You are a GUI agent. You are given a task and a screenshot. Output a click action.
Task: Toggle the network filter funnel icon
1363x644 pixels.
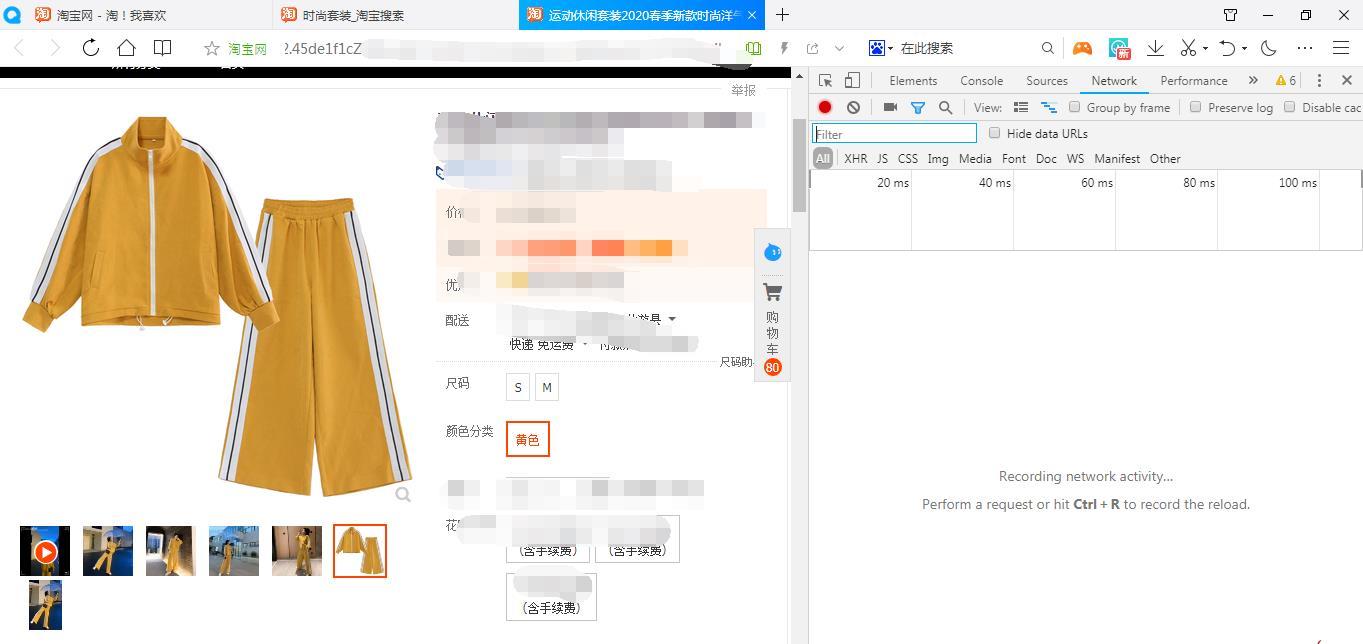pos(917,107)
